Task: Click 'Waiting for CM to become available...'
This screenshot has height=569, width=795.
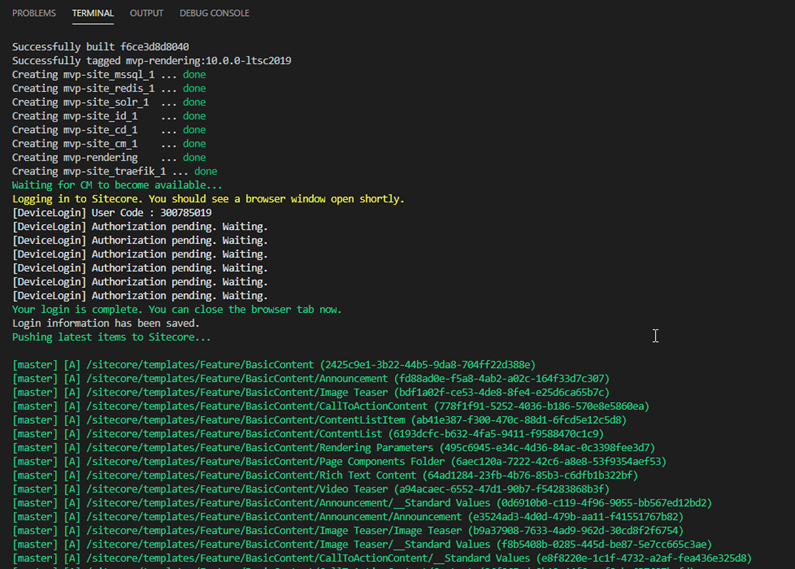Action: click(117, 185)
